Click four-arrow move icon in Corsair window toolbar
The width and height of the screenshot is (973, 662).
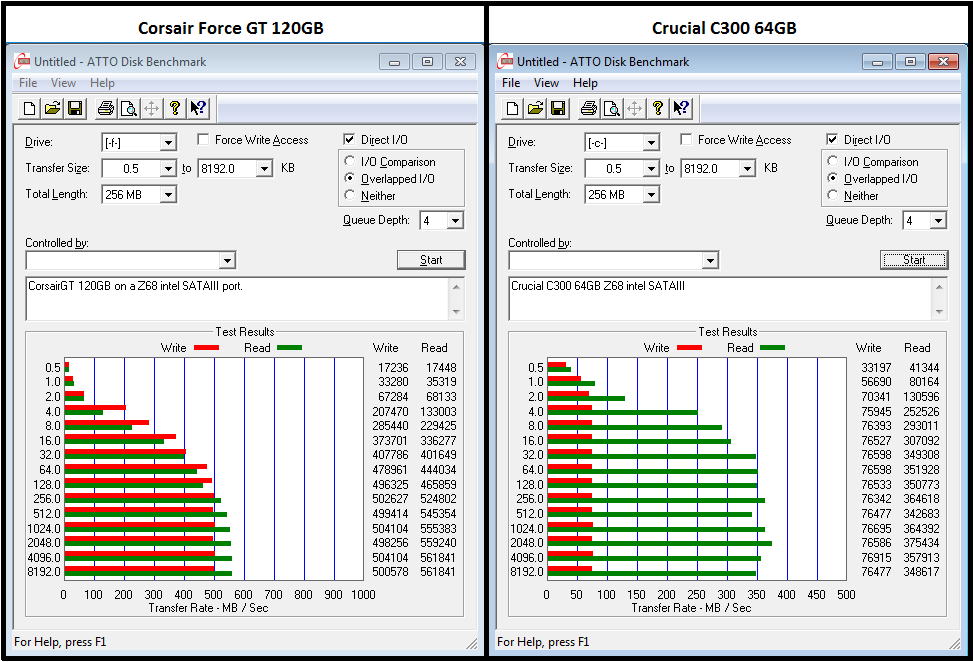[x=151, y=109]
